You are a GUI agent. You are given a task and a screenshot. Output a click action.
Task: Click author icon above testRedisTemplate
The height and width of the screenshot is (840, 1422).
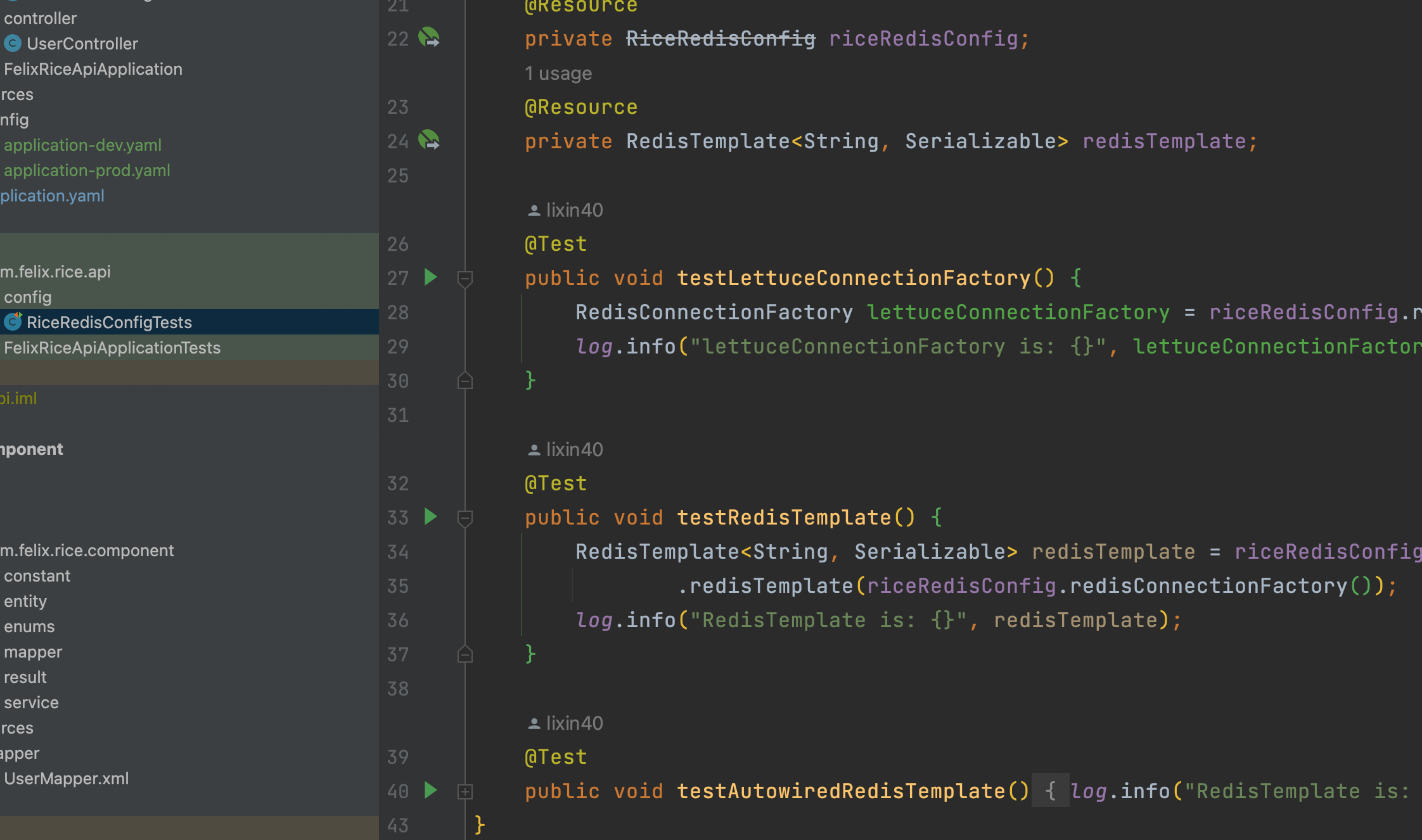[534, 450]
